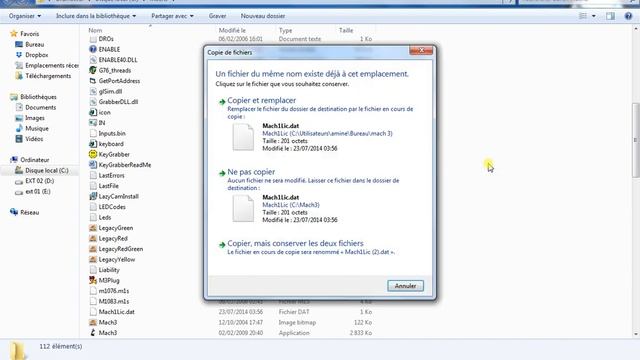Open the Documents library
Screen dimensions: 640x360
coord(36,107)
